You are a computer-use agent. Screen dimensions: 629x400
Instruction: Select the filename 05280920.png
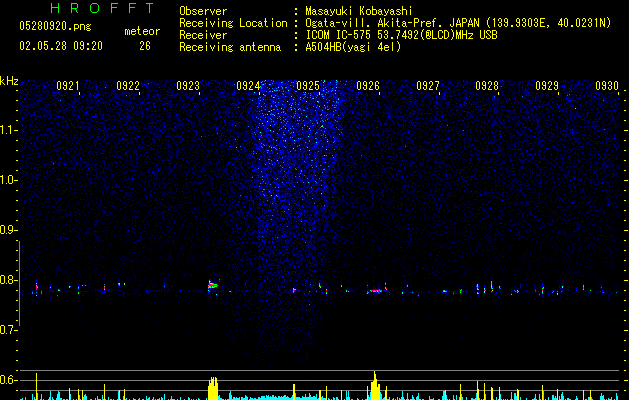coord(55,26)
